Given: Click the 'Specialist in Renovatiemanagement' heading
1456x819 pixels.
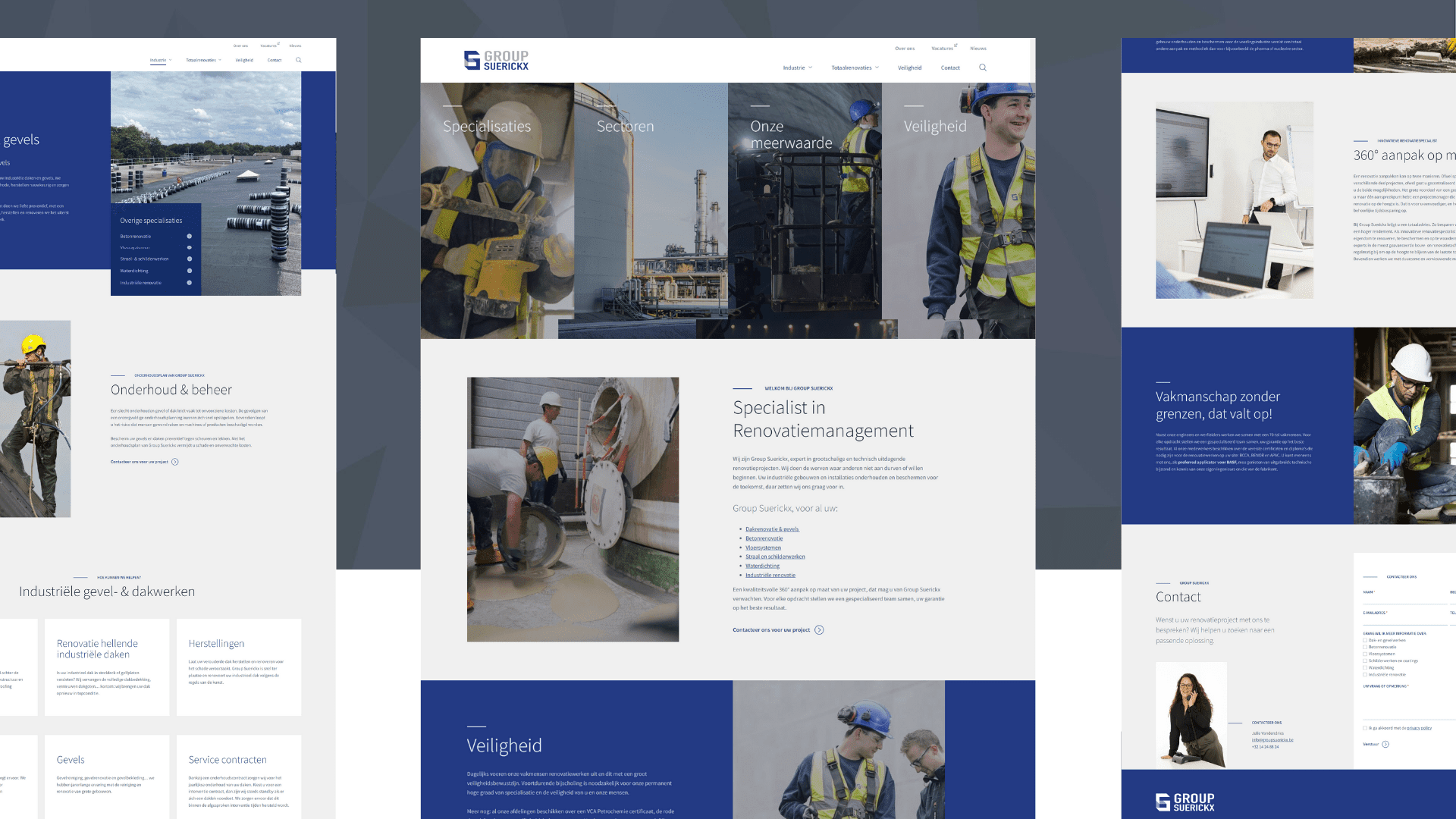Looking at the screenshot, I should coord(823,419).
